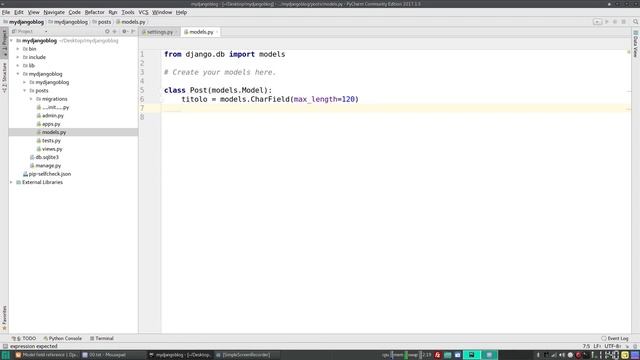
Task: Expand the include folder
Action: pos(18,57)
